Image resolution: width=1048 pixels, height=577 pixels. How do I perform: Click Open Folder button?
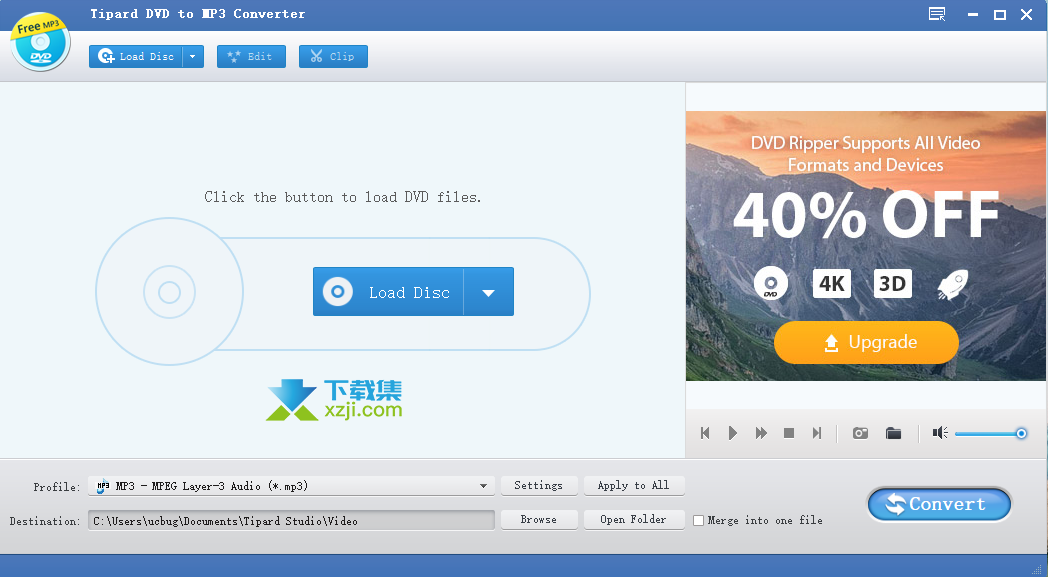pos(634,520)
